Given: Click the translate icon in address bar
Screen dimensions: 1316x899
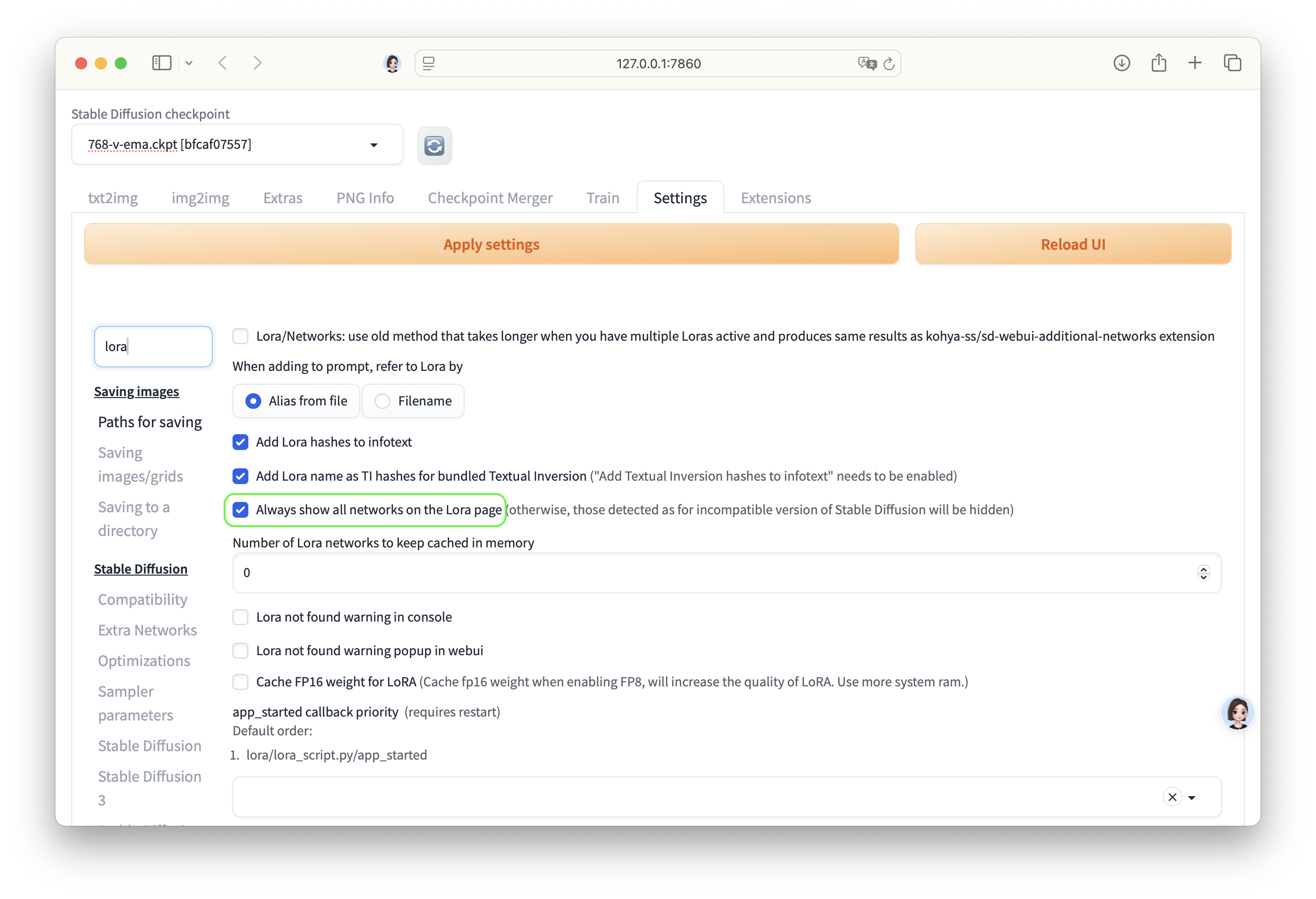Looking at the screenshot, I should [866, 63].
